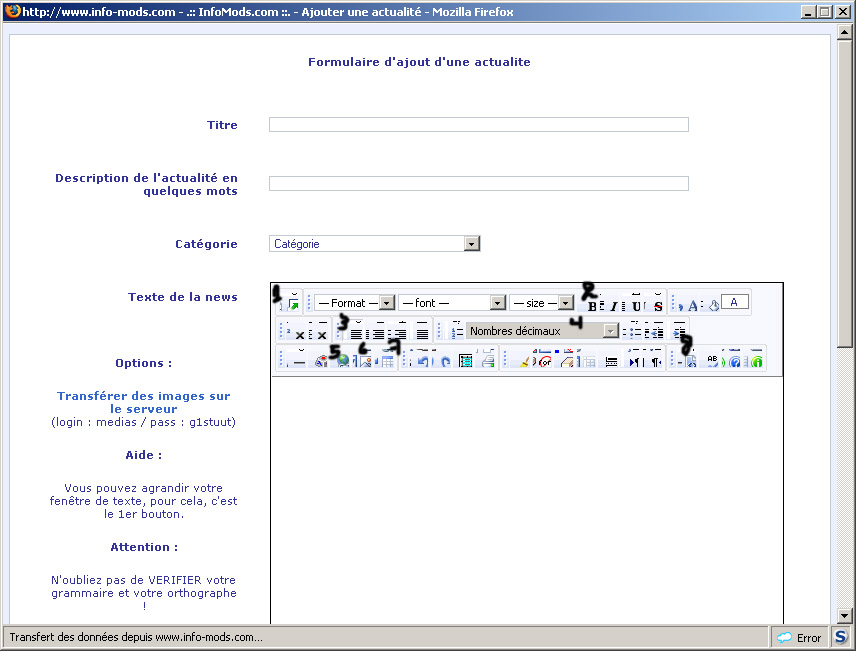
Task: Clean up code with the broom icon
Action: pyautogui.click(x=524, y=361)
